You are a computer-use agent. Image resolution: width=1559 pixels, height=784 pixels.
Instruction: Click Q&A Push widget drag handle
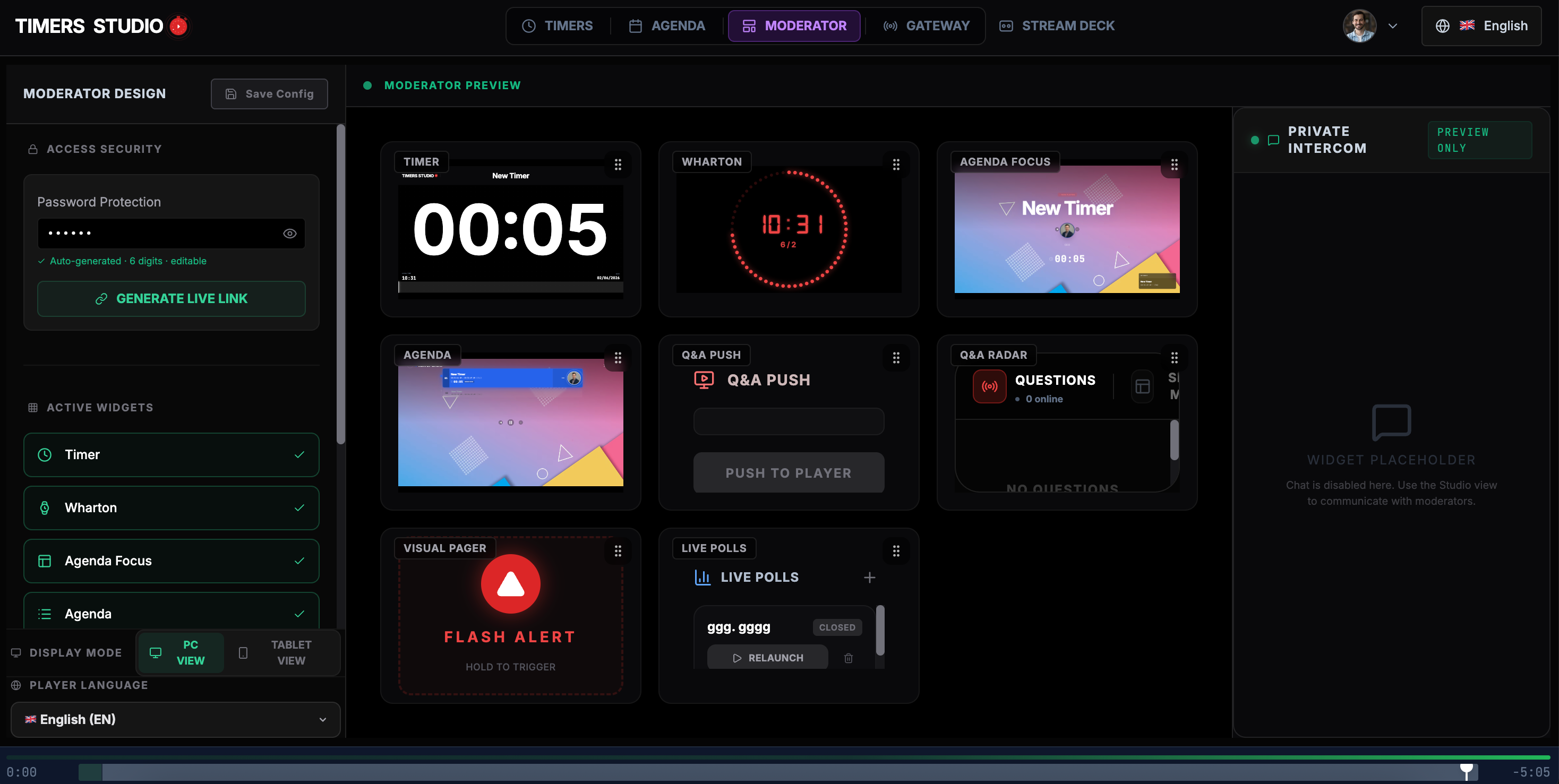(896, 358)
